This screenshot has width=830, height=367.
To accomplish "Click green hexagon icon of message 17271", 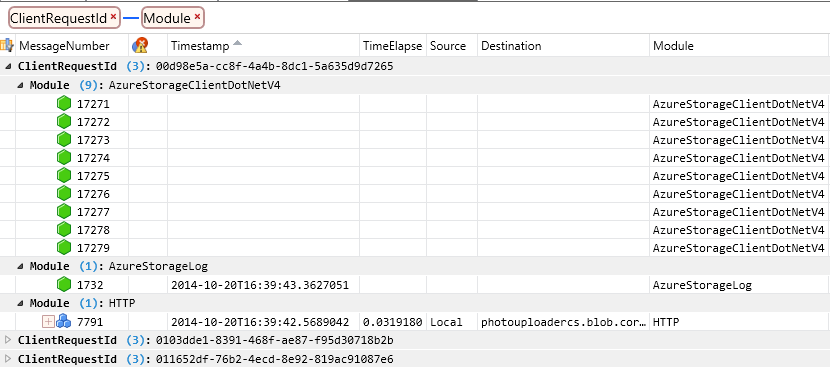I will pos(64,104).
